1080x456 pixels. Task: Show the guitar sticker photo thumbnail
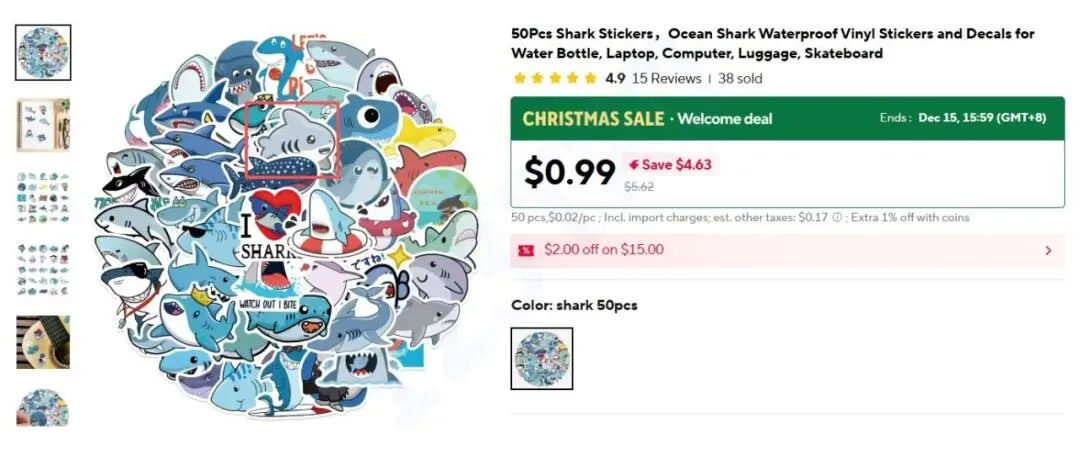tap(43, 343)
